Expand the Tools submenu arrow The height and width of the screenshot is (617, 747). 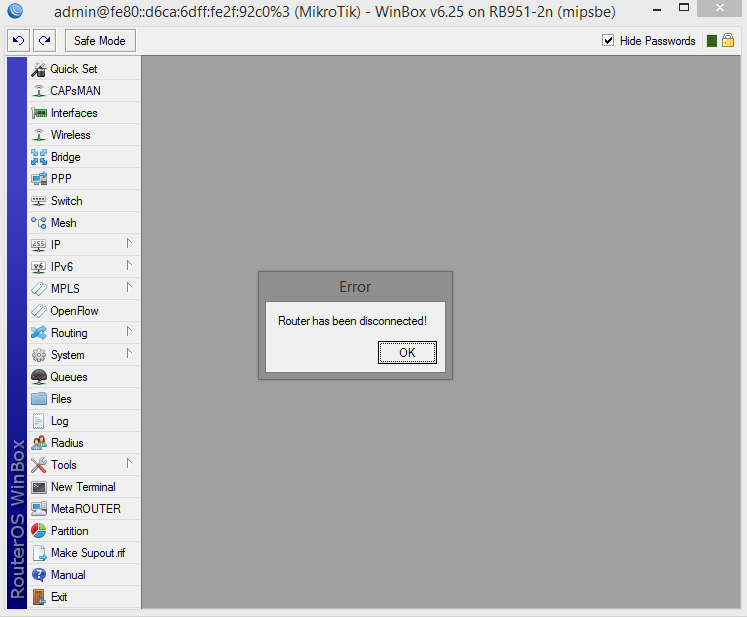pos(129,464)
